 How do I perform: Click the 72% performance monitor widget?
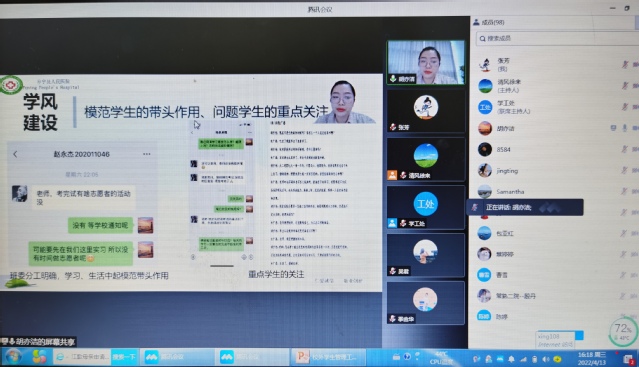[x=623, y=332]
